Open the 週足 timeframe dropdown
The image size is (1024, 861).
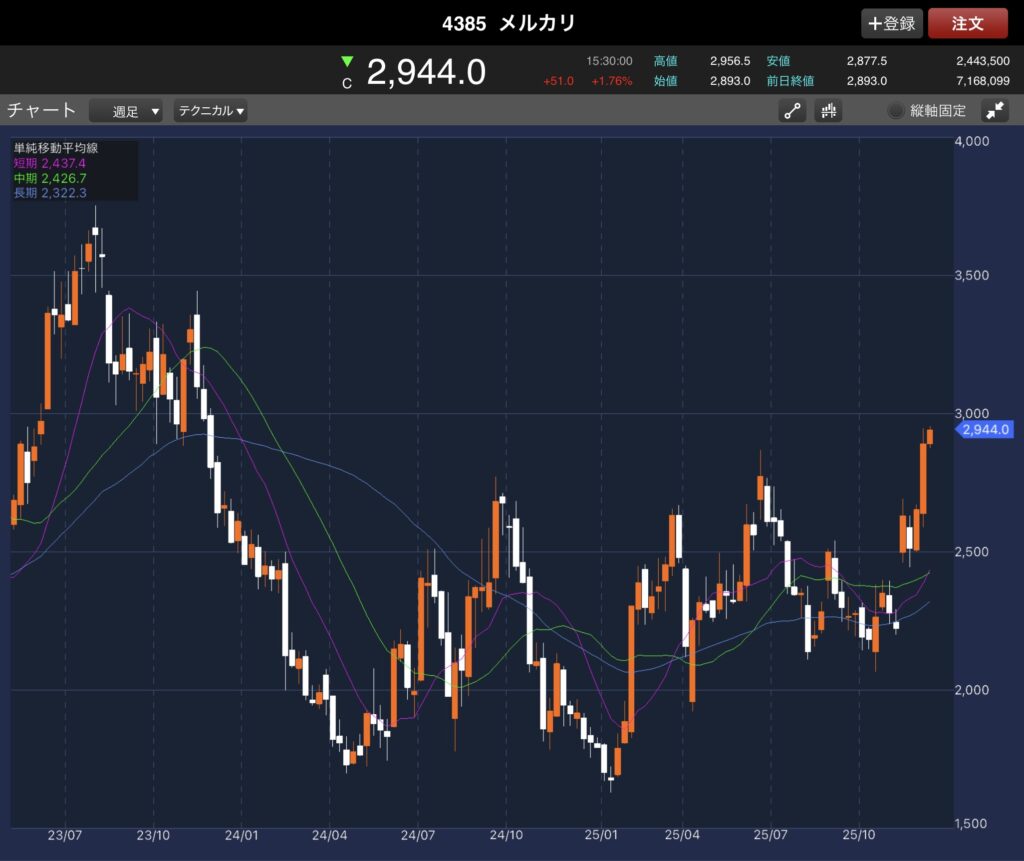click(125, 111)
